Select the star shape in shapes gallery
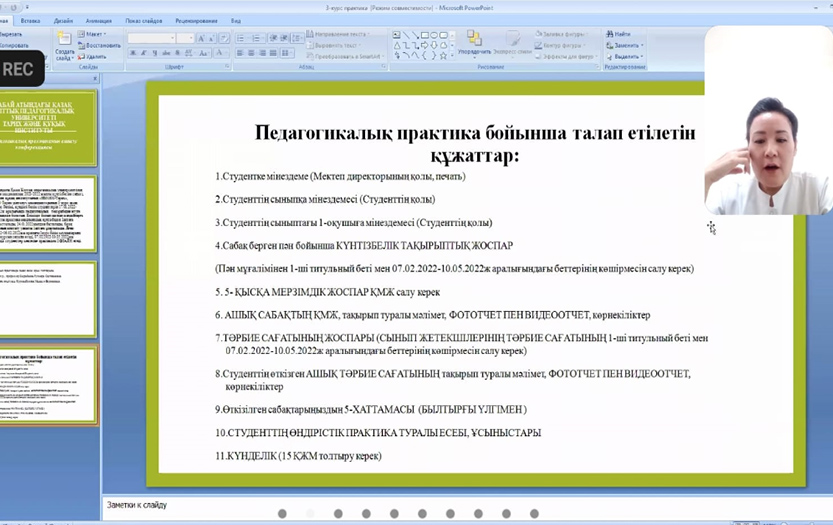The height and width of the screenshot is (525, 833). click(x=445, y=55)
